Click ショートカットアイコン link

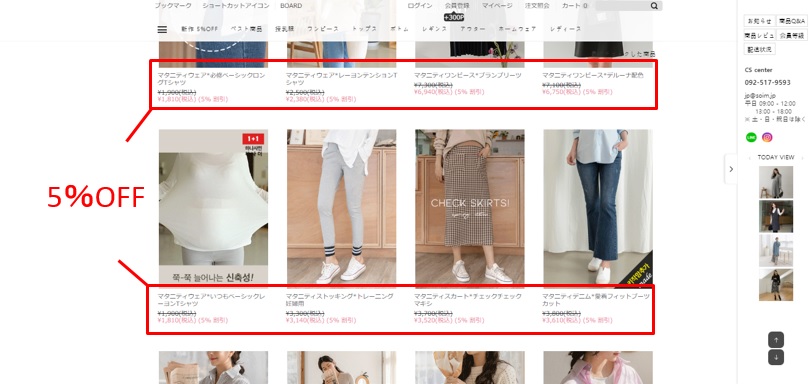[x=236, y=6]
